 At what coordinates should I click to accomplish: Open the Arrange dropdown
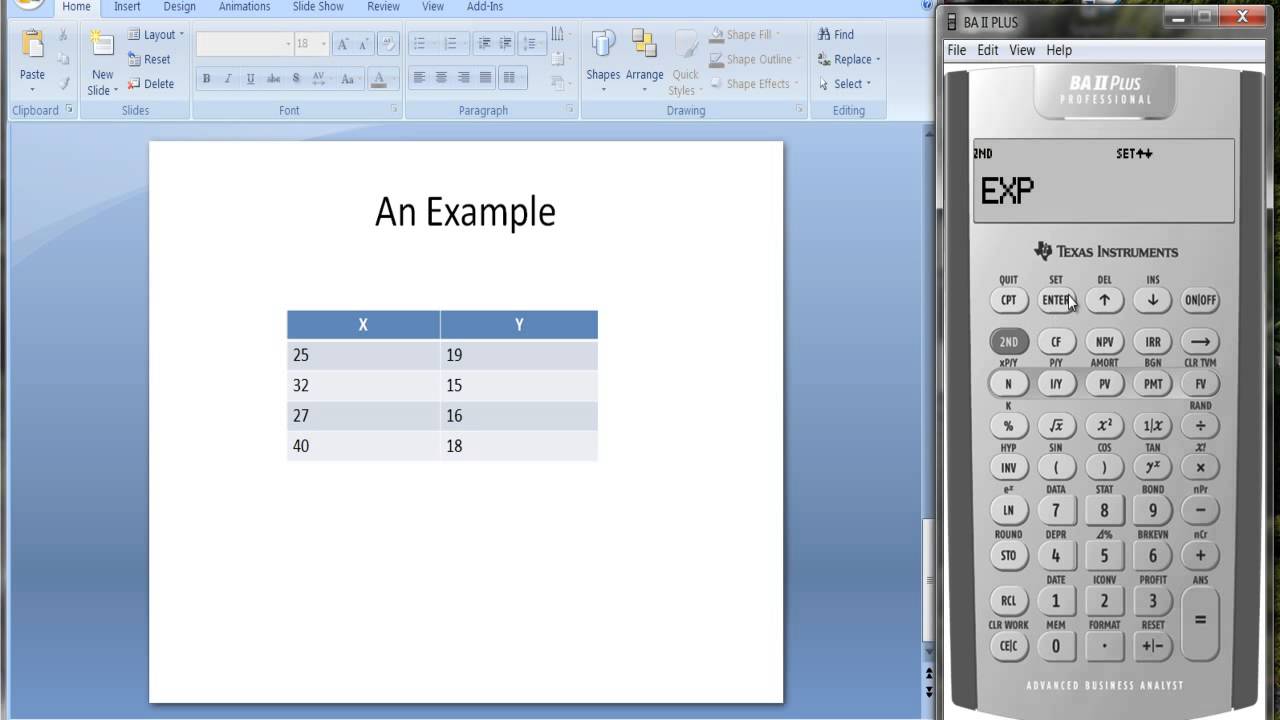644,62
